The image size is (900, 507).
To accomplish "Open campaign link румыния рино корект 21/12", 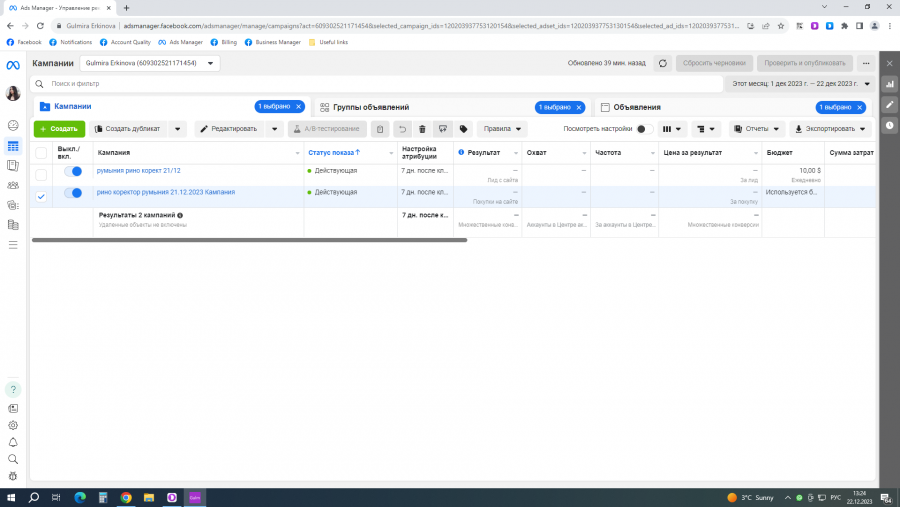I will 138,171.
